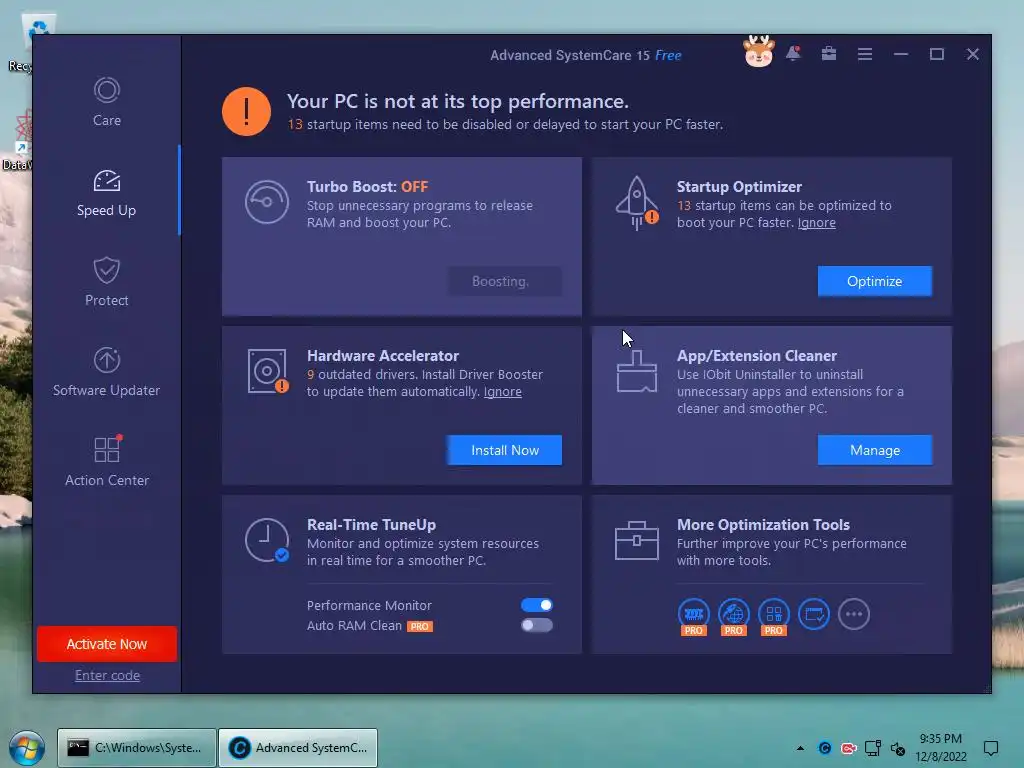Click the Real-Time TuneUp heading

[371, 525]
